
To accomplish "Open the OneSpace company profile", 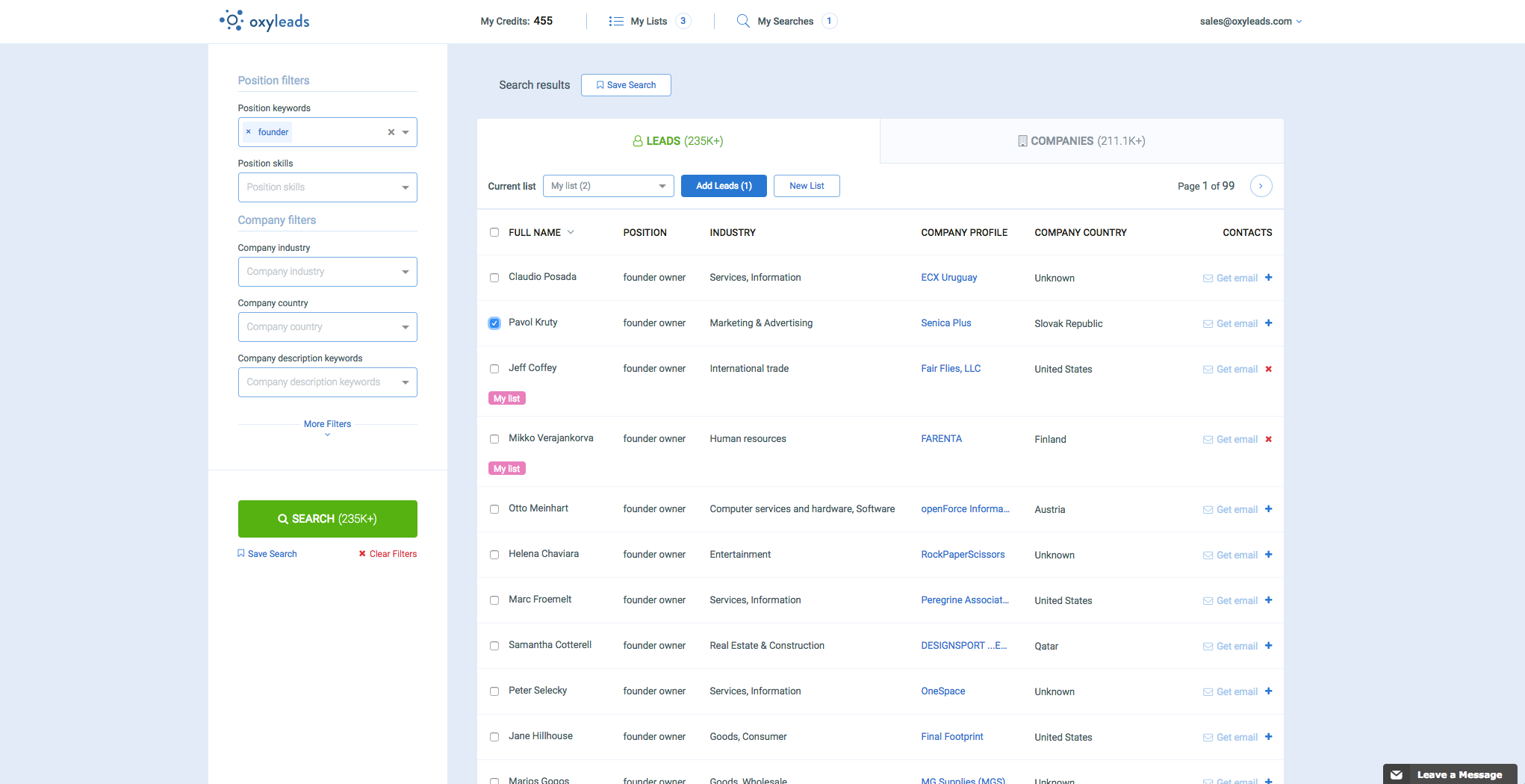I will click(x=942, y=691).
